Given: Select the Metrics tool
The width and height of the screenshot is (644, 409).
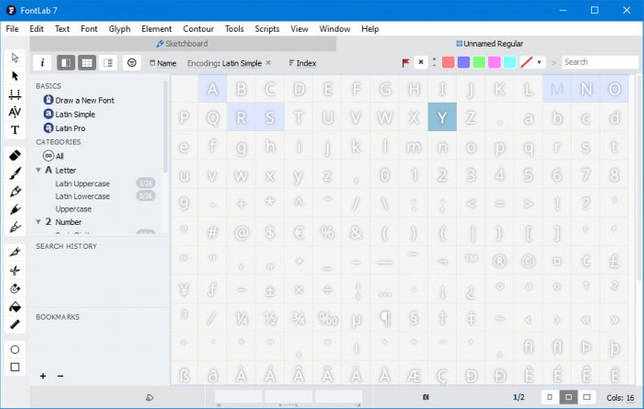Looking at the screenshot, I should [15, 95].
